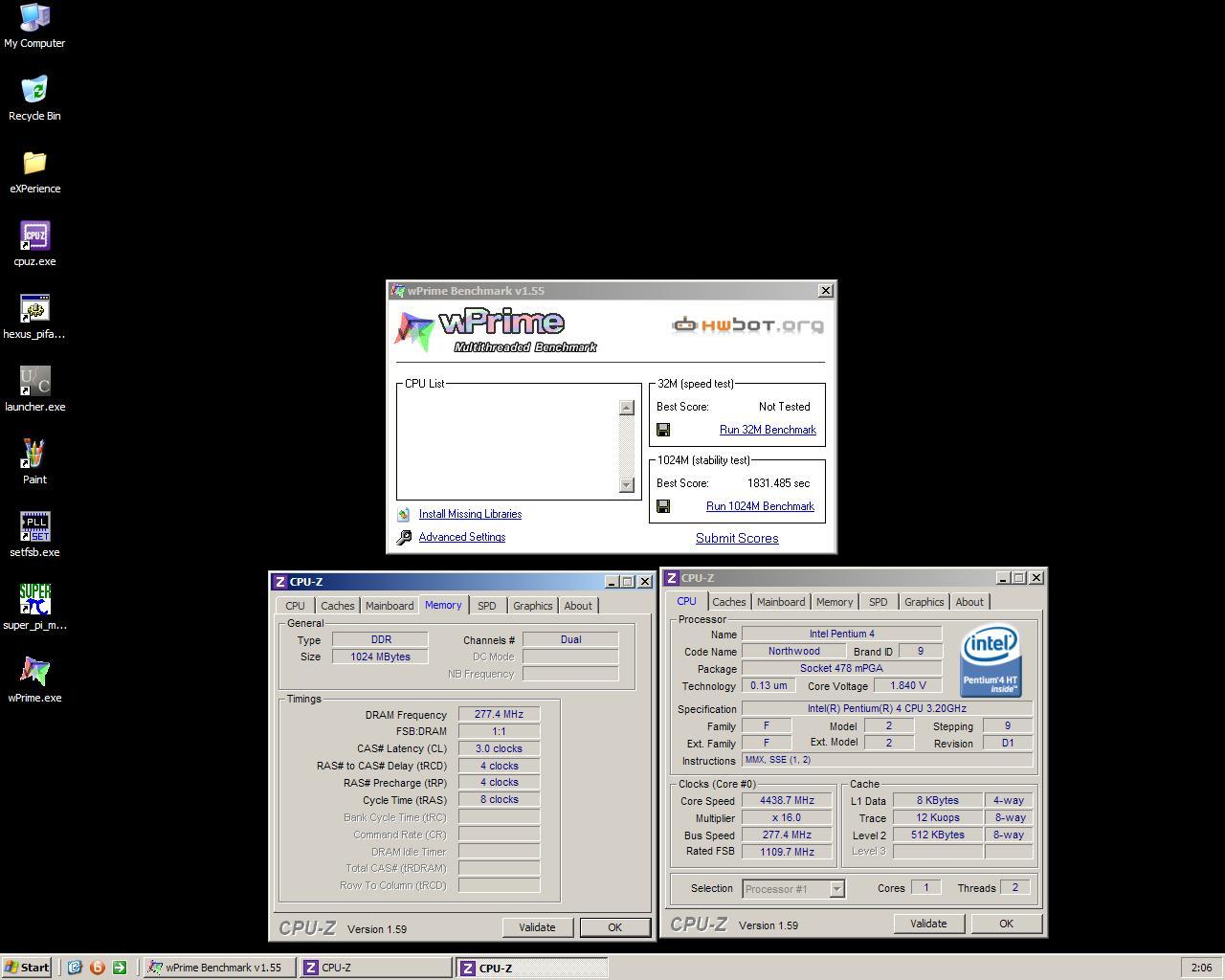Image resolution: width=1225 pixels, height=980 pixels.
Task: Open About tab in right CPU-Z window
Action: pyautogui.click(x=969, y=602)
